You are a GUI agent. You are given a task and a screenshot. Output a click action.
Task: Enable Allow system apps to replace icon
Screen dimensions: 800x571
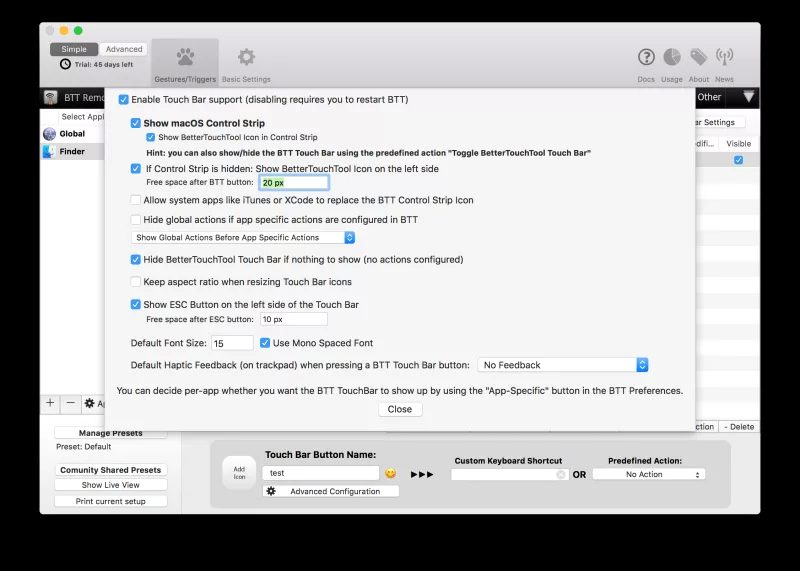coord(135,200)
